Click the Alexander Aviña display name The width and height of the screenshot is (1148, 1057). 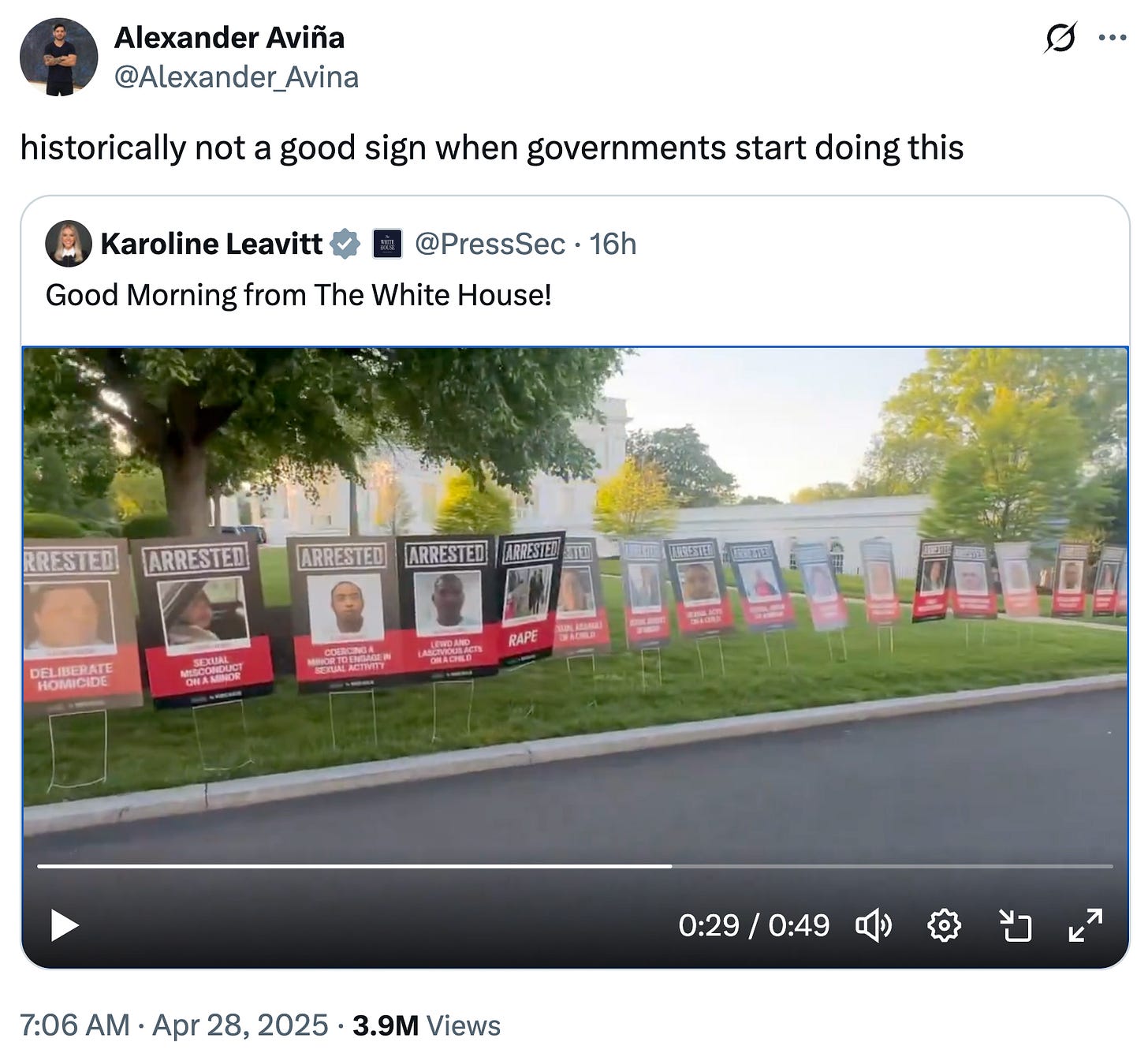coord(229,37)
